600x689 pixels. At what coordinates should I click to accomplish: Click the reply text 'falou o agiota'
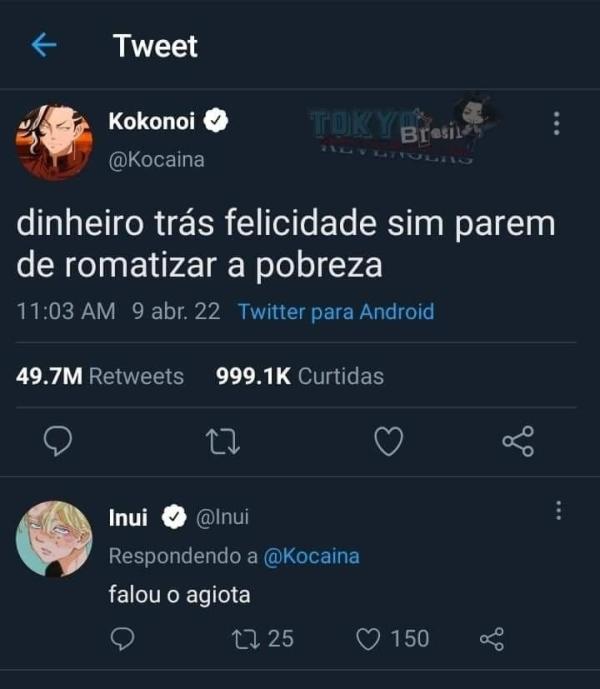click(179, 595)
